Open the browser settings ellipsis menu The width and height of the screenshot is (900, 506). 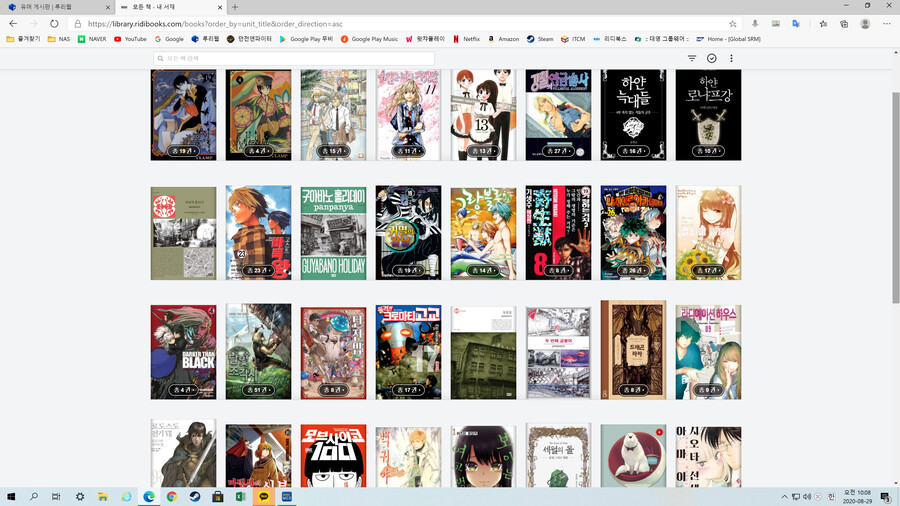click(x=886, y=23)
